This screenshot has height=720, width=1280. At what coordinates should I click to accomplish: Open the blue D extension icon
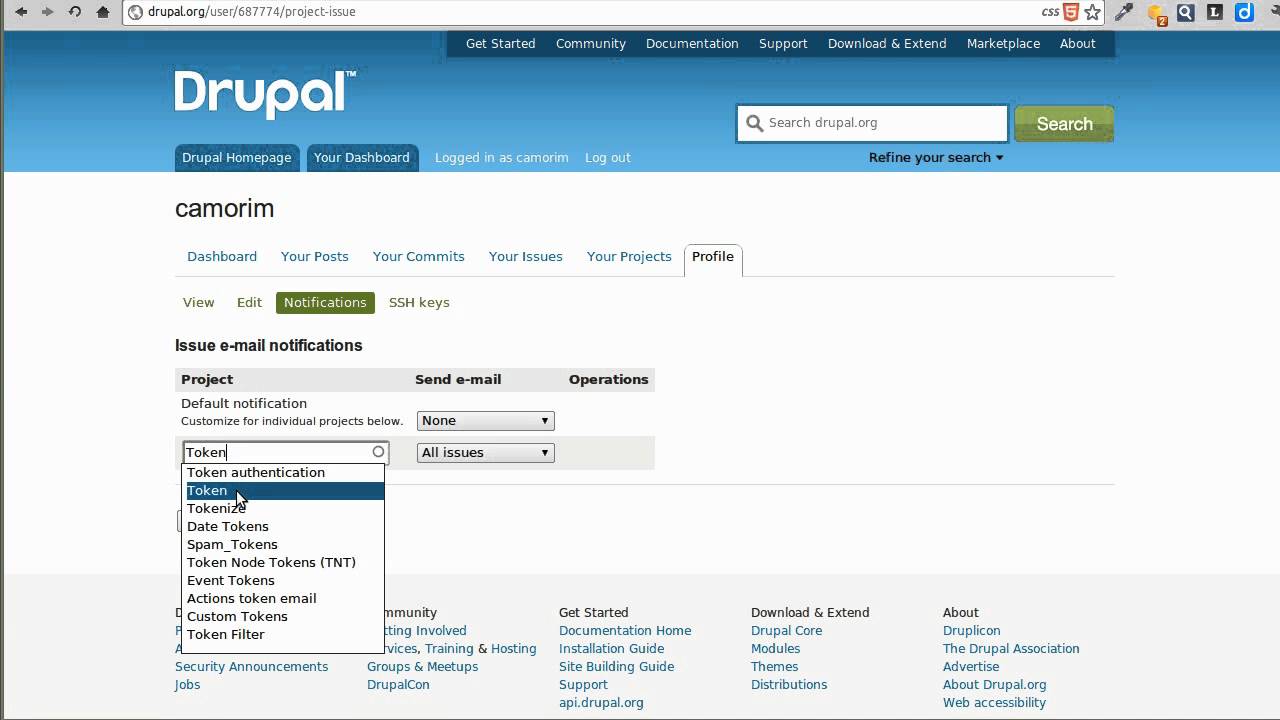[x=1244, y=12]
